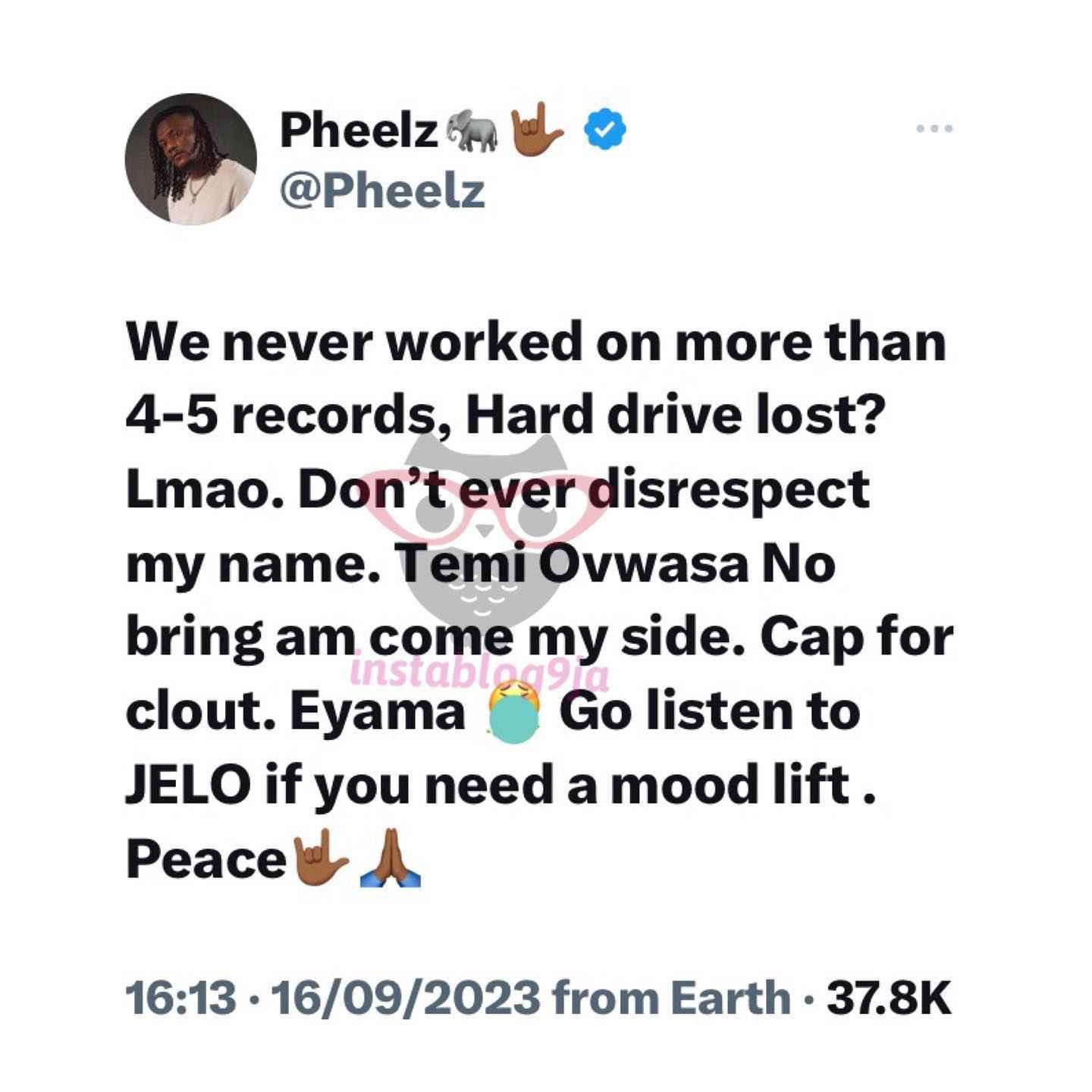Screen dimensions: 1092x1092
Task: Click the Pheelz display name
Action: pos(359,130)
